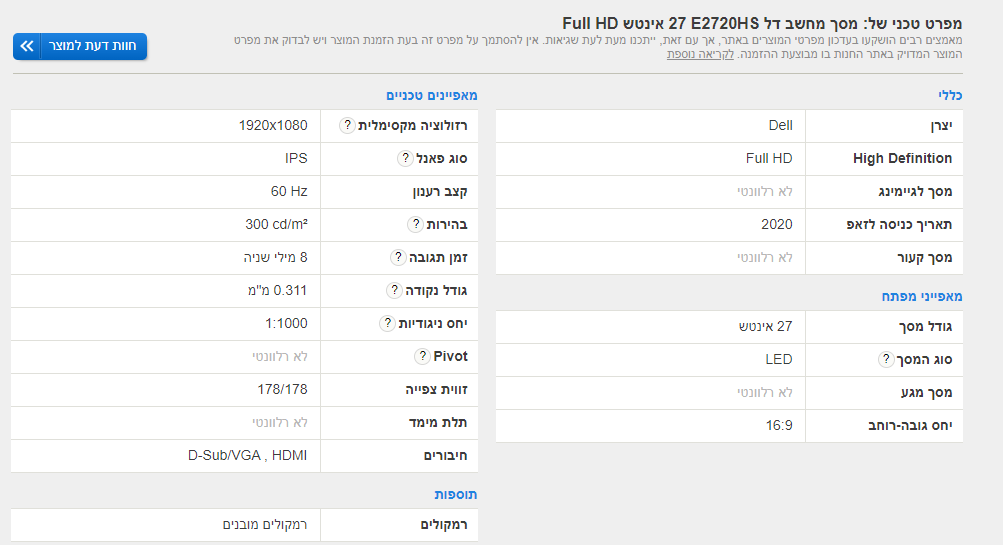Click the 1920x1080 resolution value

[273, 126]
